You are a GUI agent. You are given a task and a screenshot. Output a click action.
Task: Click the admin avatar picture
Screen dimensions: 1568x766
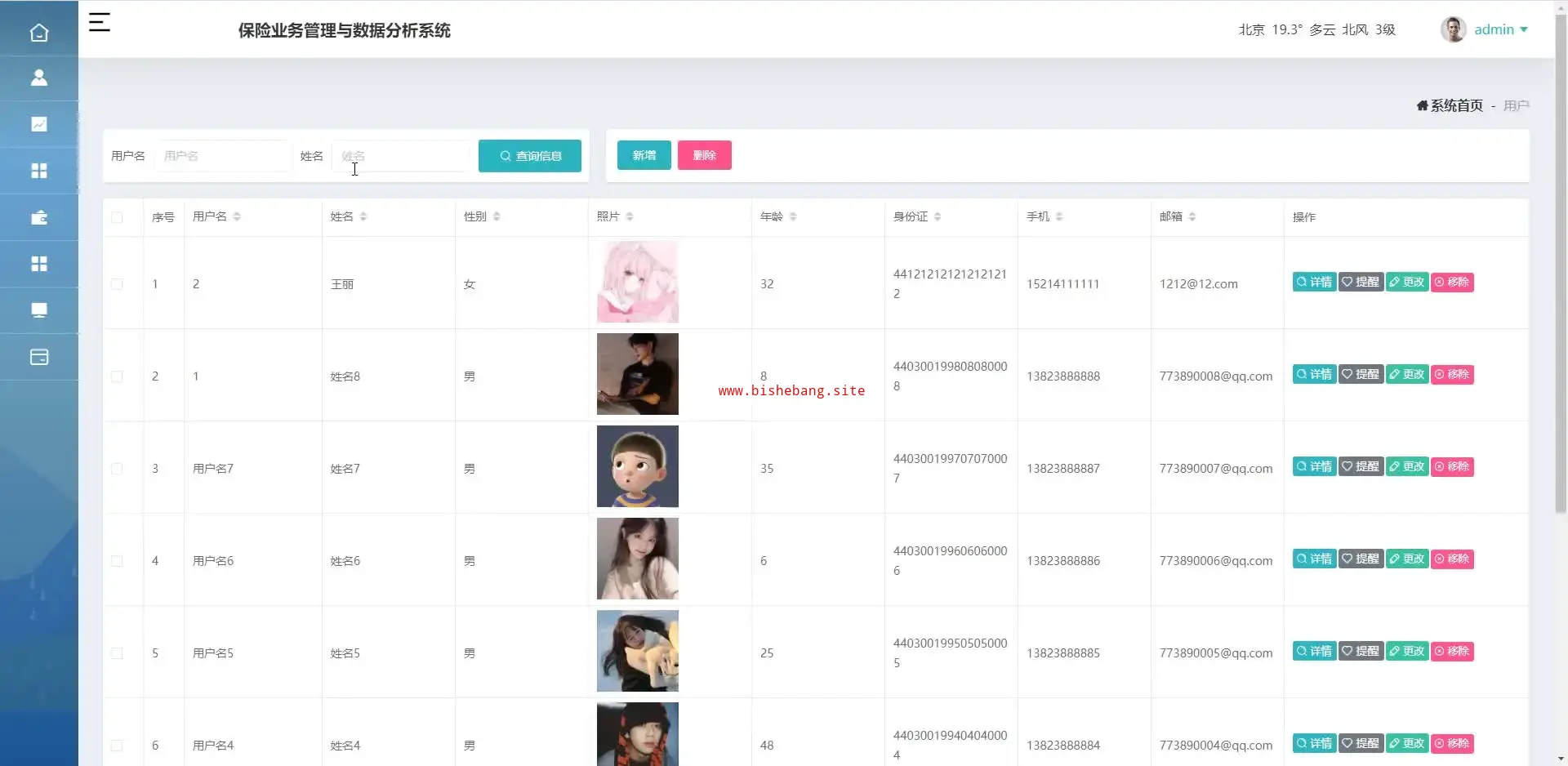click(x=1453, y=29)
